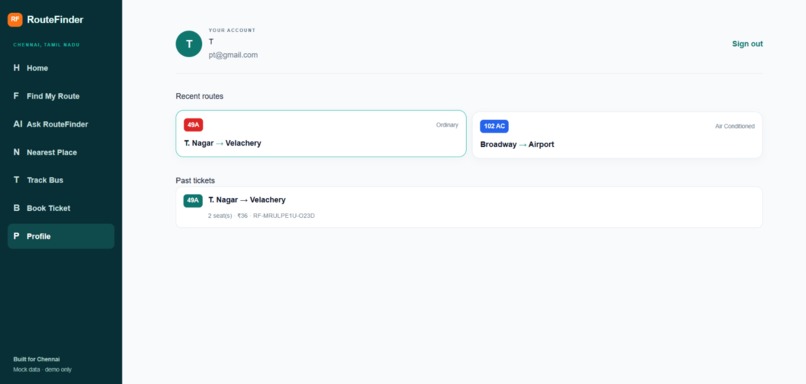The image size is (806, 384).
Task: Click ticket details line showing ₹36
Action: click(261, 216)
